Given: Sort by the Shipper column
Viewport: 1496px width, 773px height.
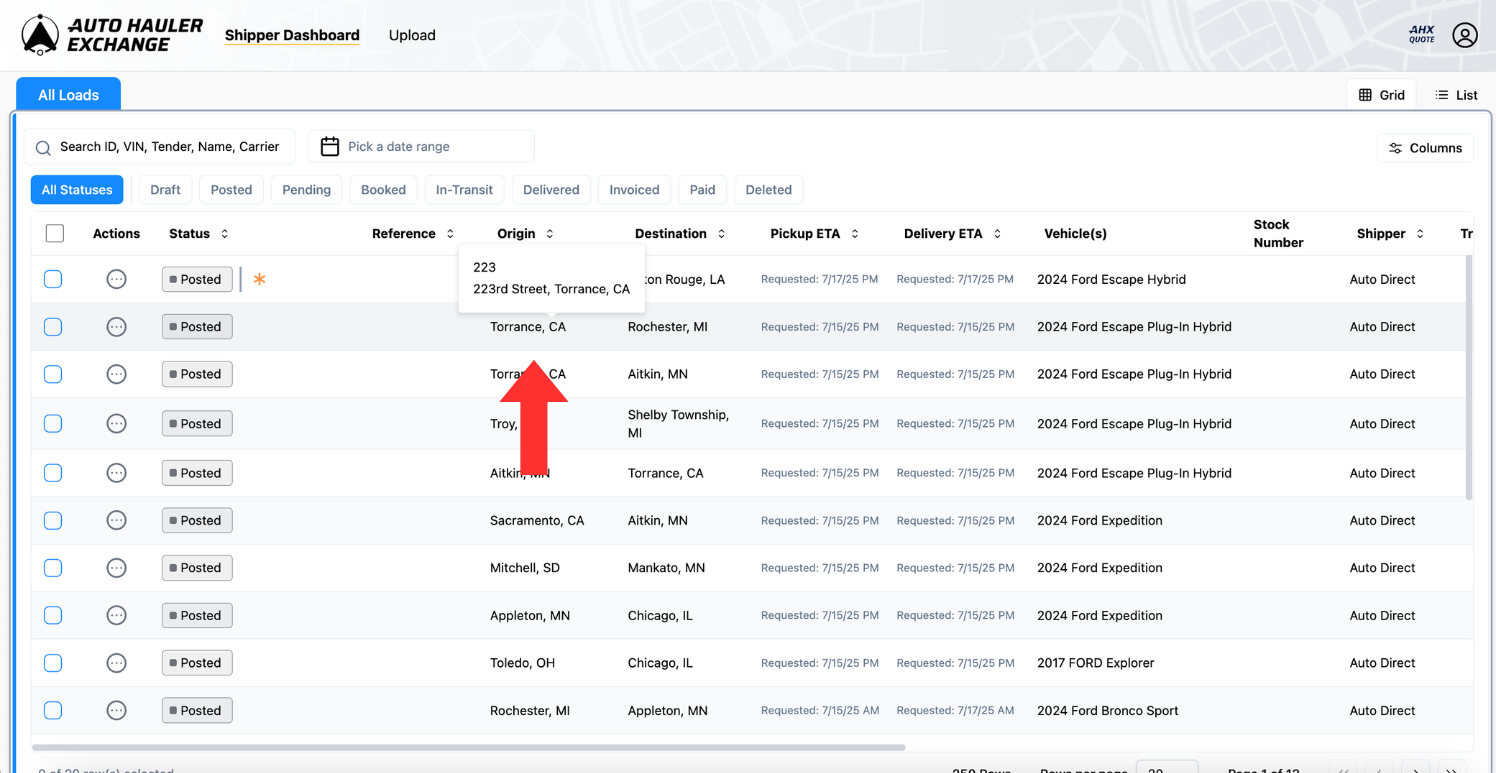Looking at the screenshot, I should coord(1391,234).
